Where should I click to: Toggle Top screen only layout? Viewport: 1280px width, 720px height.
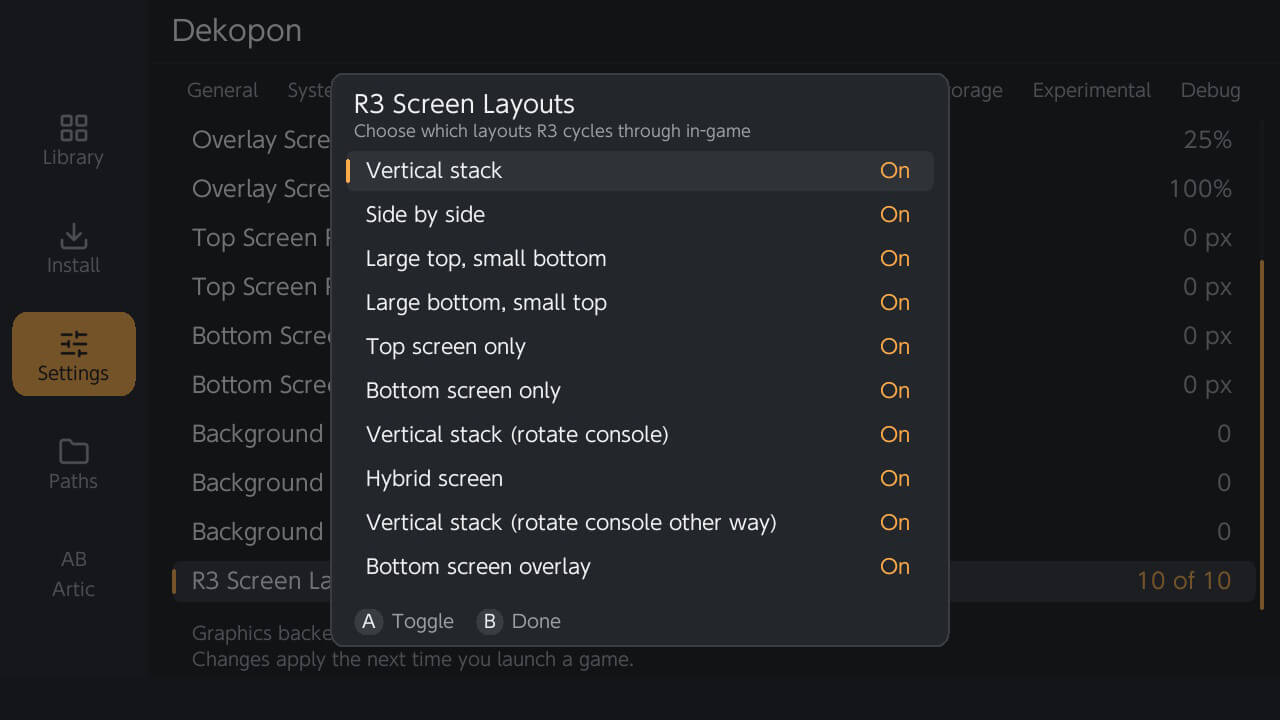[640, 347]
